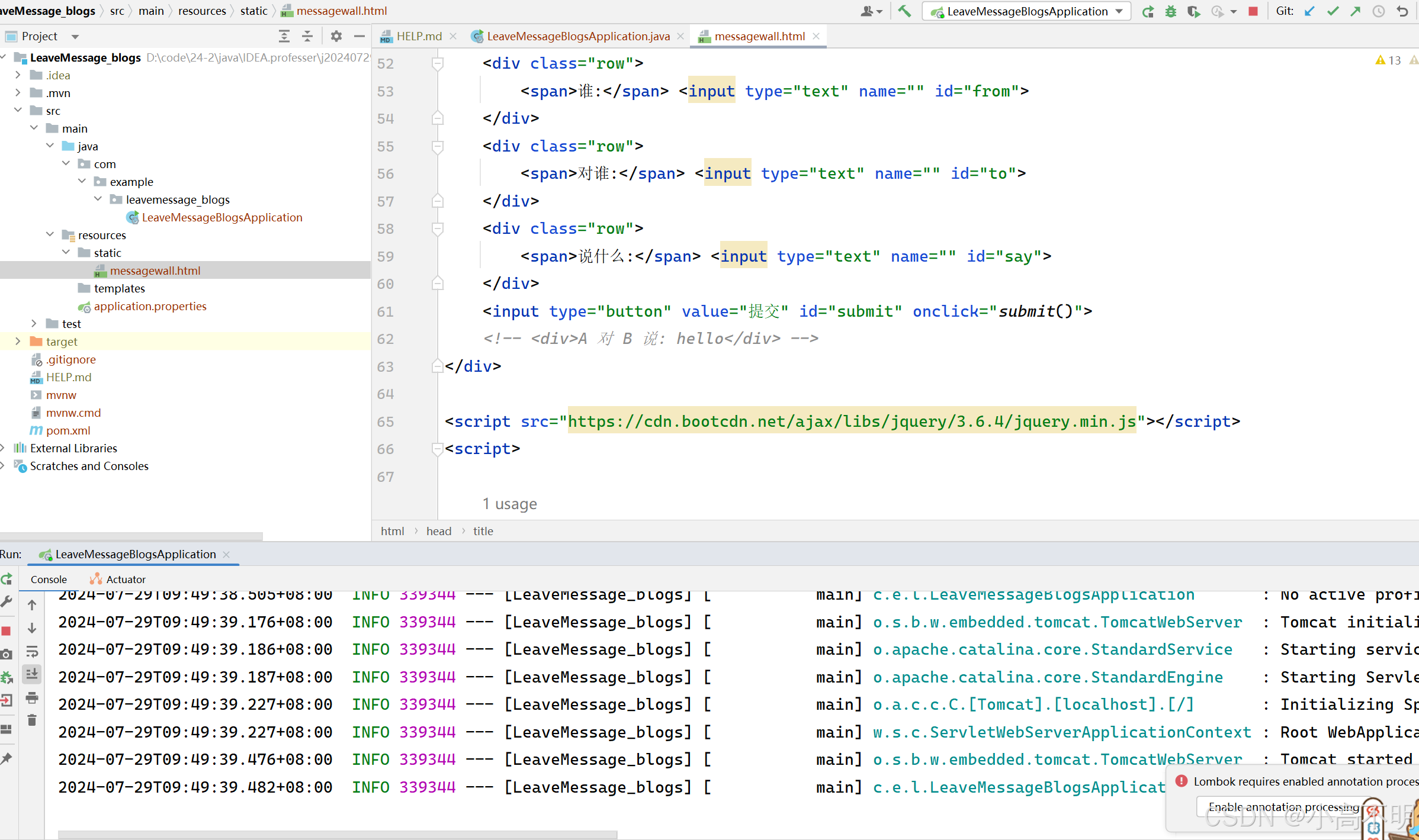
Task: Switch to LeaveMessageBlogsApplication.java editor tab
Action: coord(578,36)
